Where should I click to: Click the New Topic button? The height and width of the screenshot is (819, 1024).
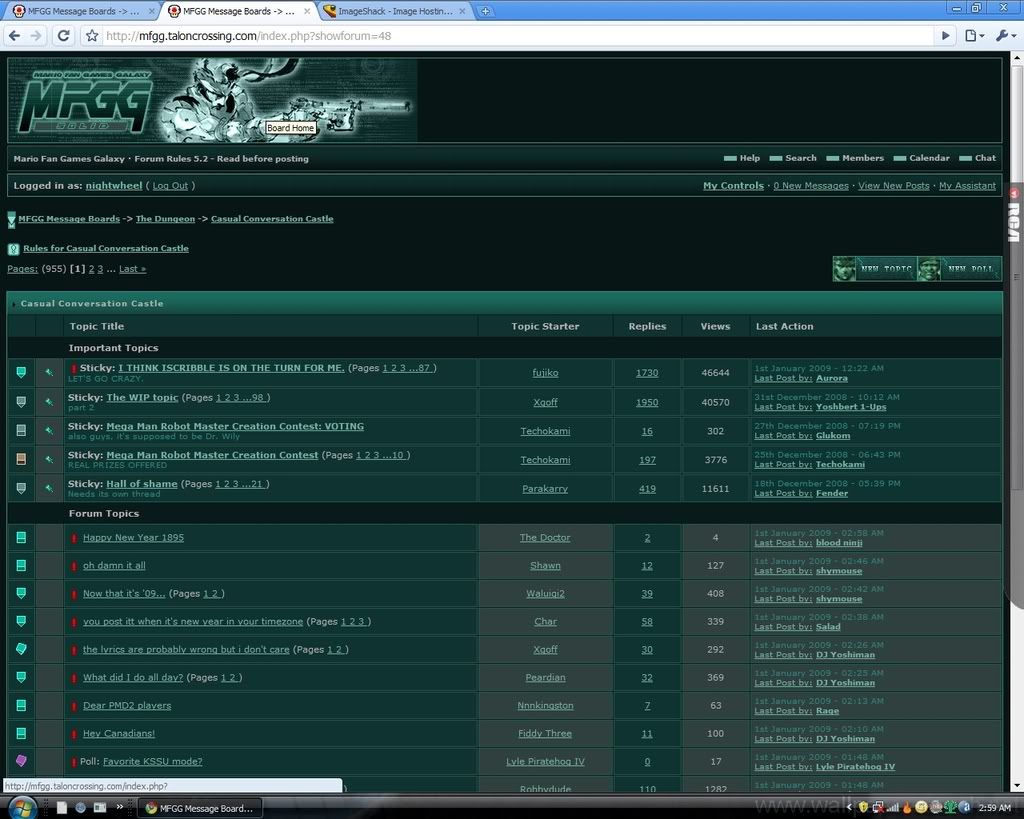pos(875,269)
